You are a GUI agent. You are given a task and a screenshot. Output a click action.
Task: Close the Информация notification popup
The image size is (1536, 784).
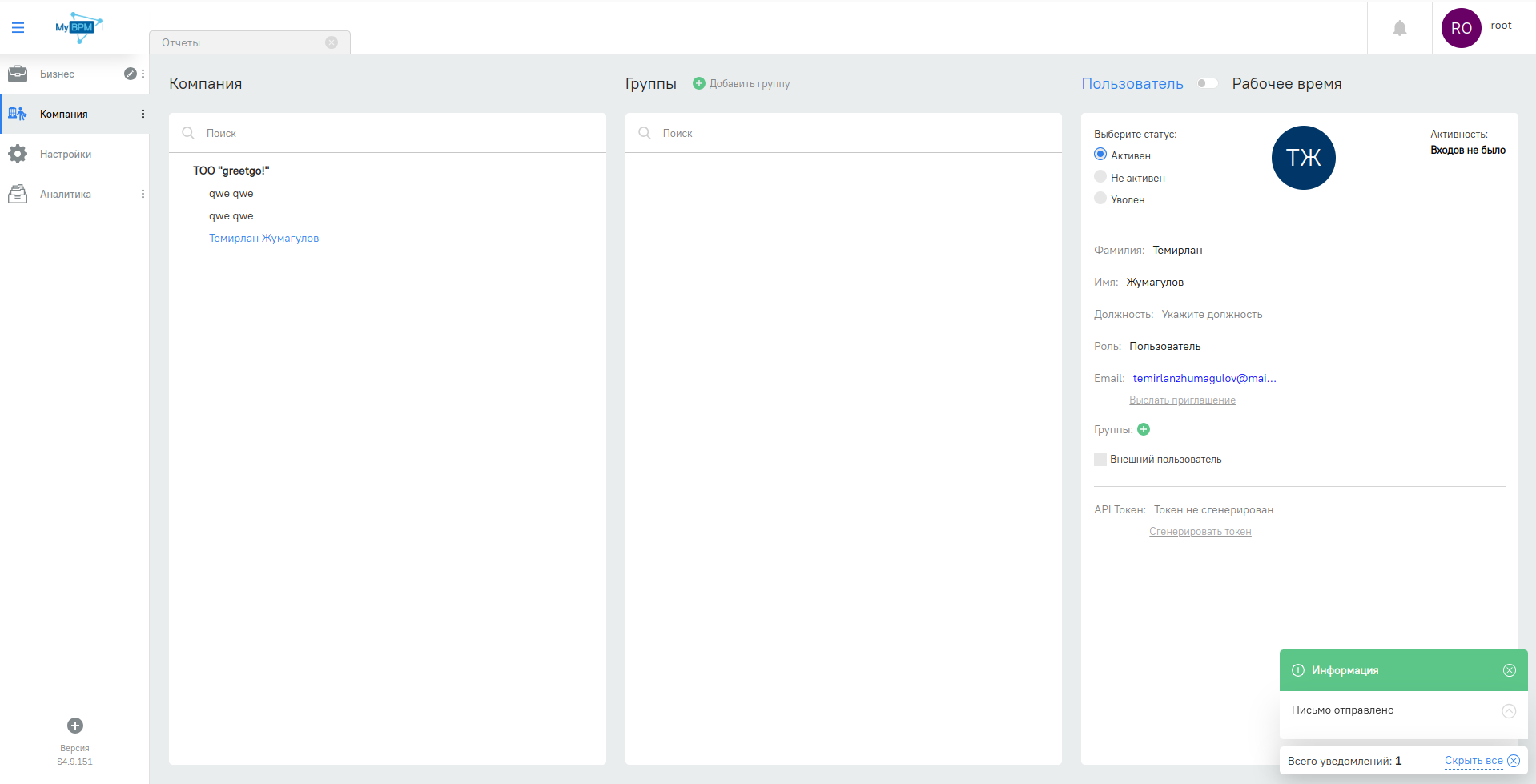pyautogui.click(x=1509, y=670)
